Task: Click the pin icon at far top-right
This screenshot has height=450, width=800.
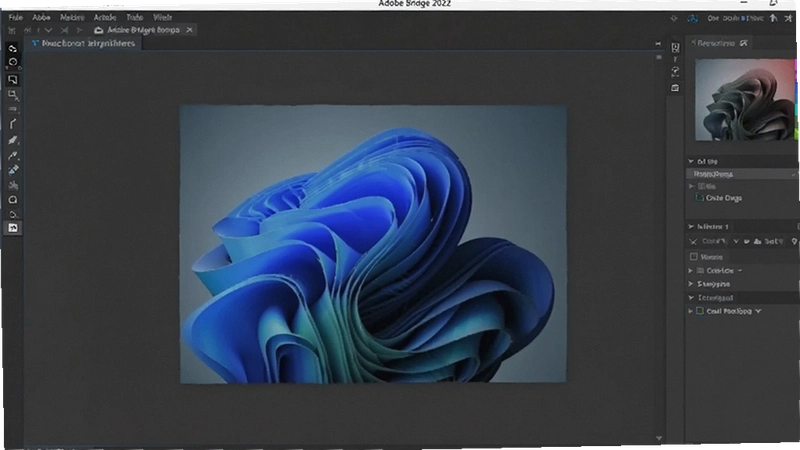Action: 788,18
